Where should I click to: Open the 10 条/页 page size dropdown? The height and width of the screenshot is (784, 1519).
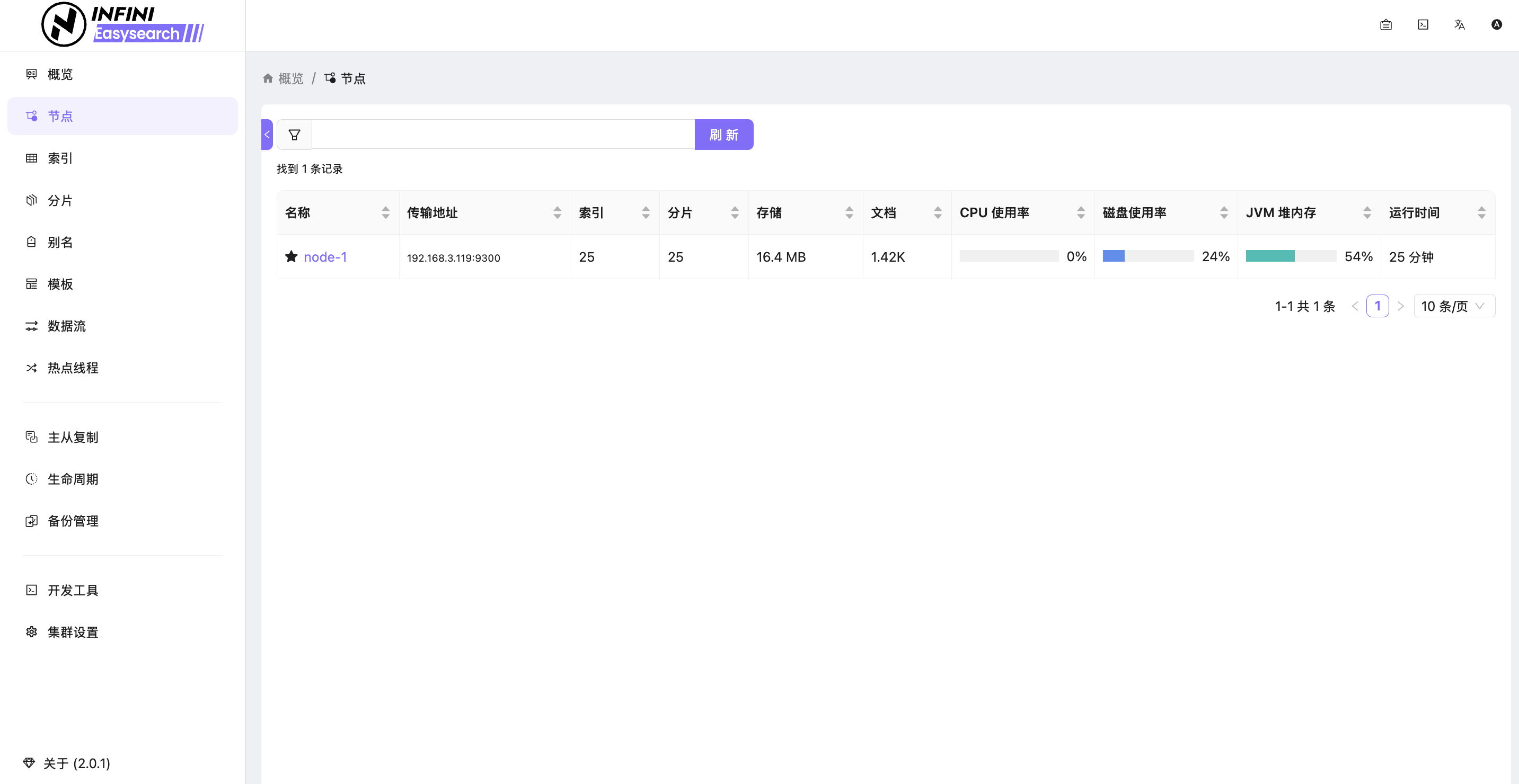point(1454,307)
